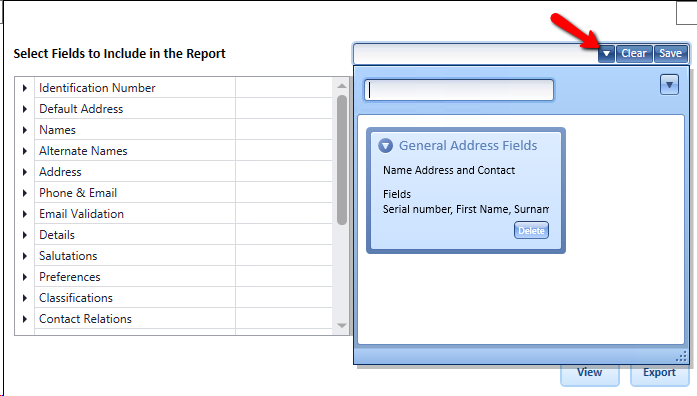Expand the Alternate Names arrow
The width and height of the screenshot is (697, 396).
click(x=25, y=151)
